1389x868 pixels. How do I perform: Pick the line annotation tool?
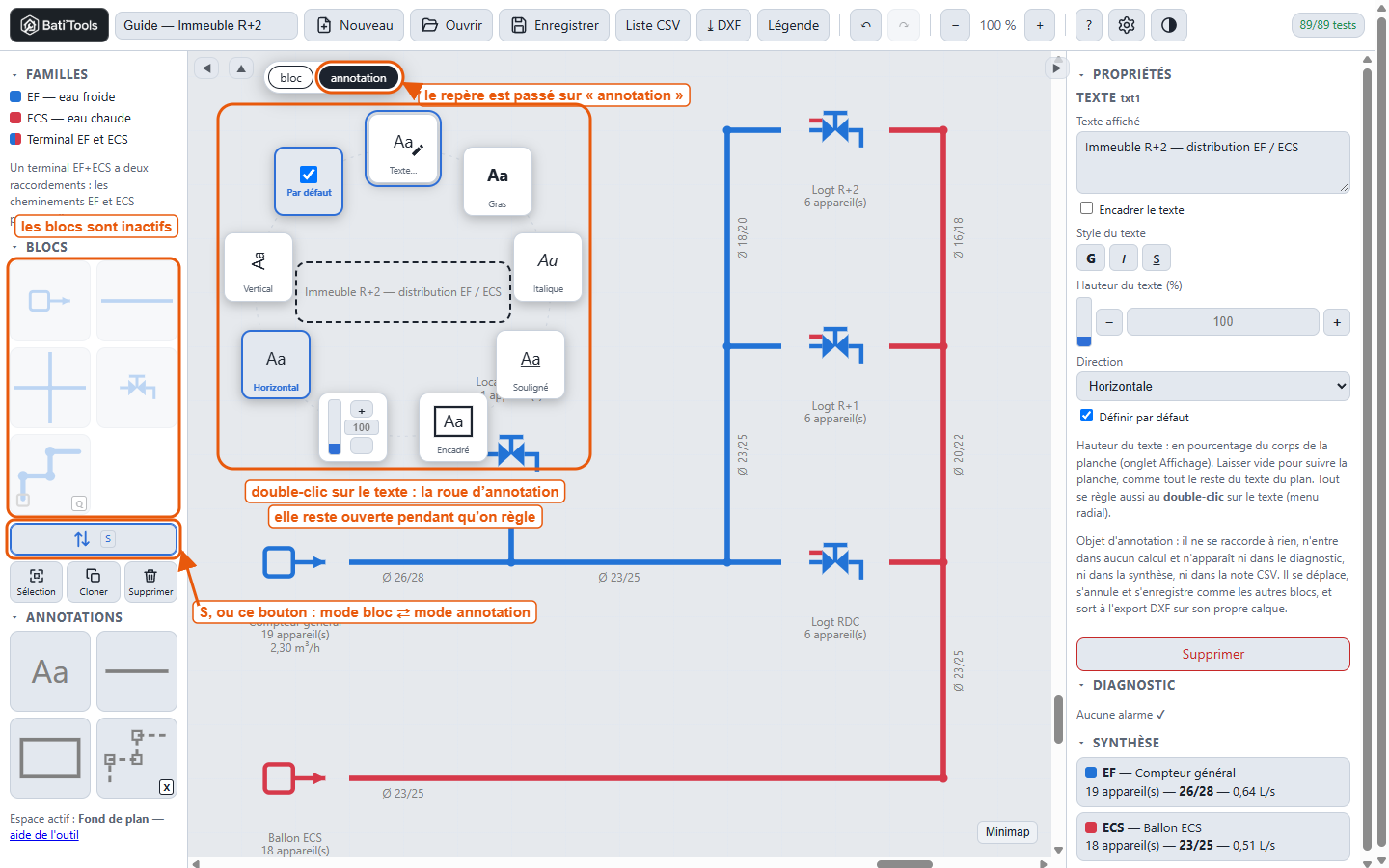pyautogui.click(x=137, y=671)
